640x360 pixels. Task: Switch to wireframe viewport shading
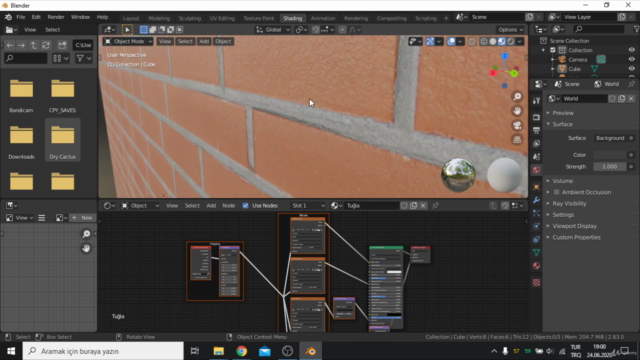click(484, 41)
